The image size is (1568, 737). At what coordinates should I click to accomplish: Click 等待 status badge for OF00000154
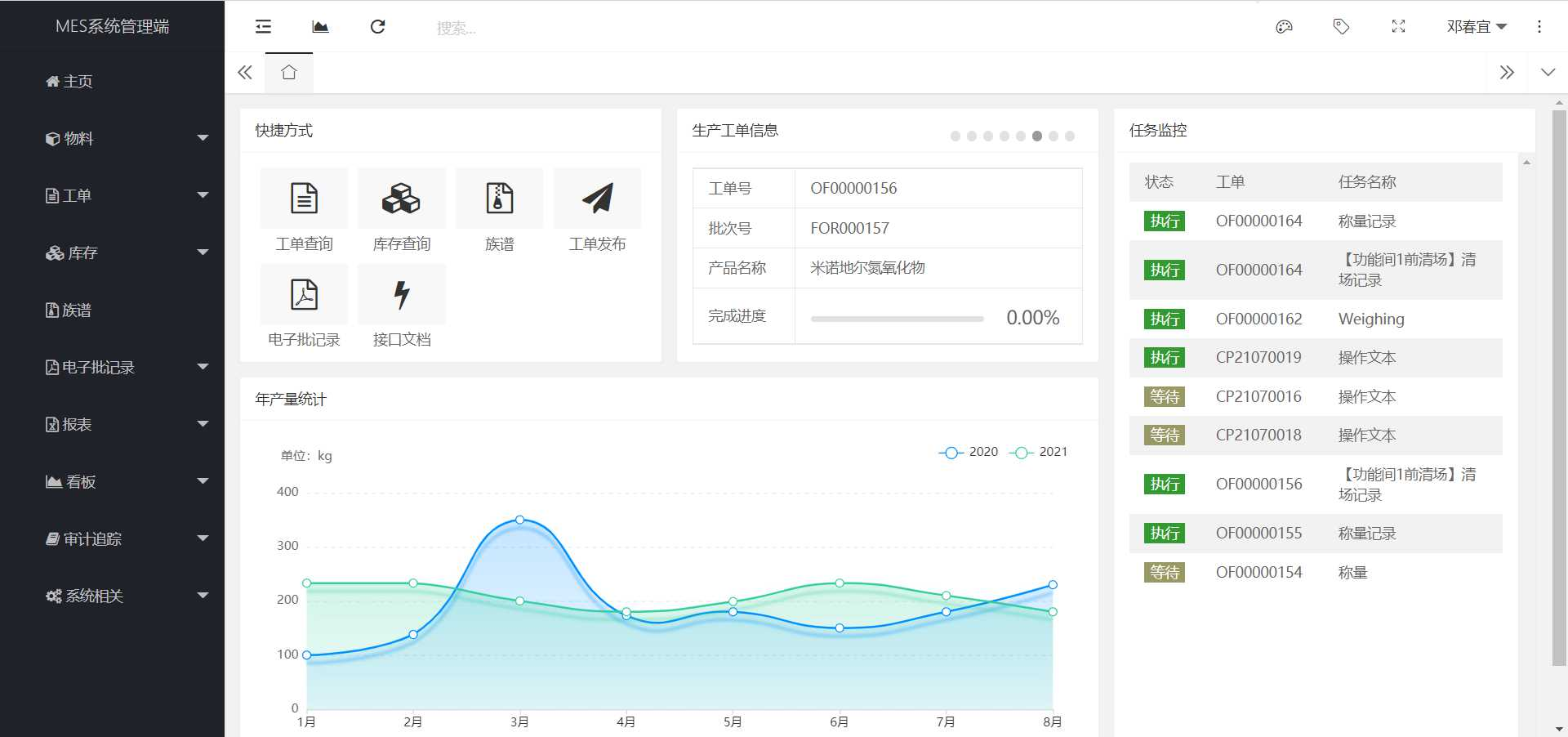tap(1165, 573)
